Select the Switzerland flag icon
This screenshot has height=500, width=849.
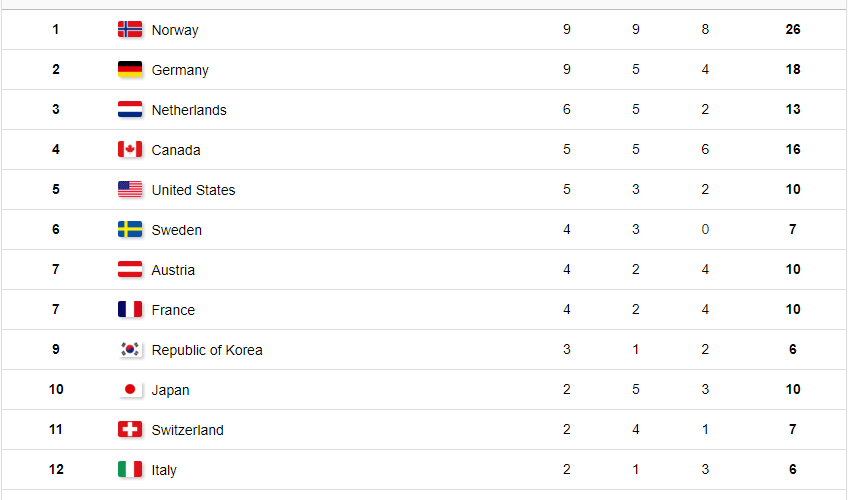click(130, 430)
